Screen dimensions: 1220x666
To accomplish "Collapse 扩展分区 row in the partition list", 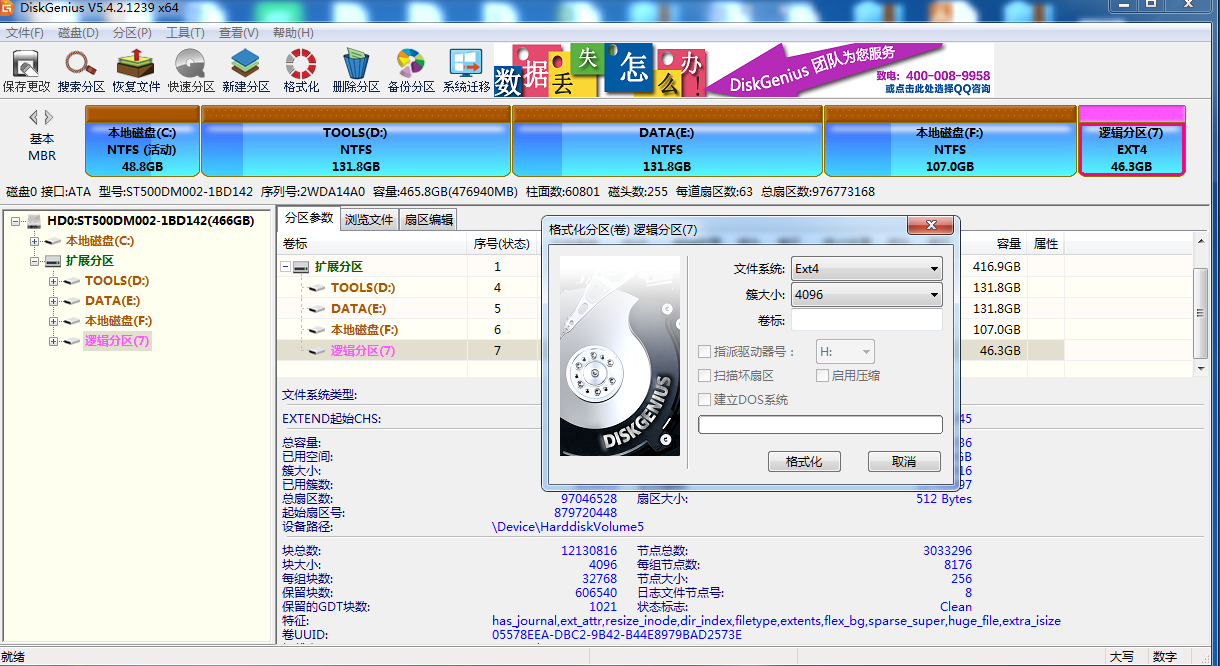I will 286,267.
